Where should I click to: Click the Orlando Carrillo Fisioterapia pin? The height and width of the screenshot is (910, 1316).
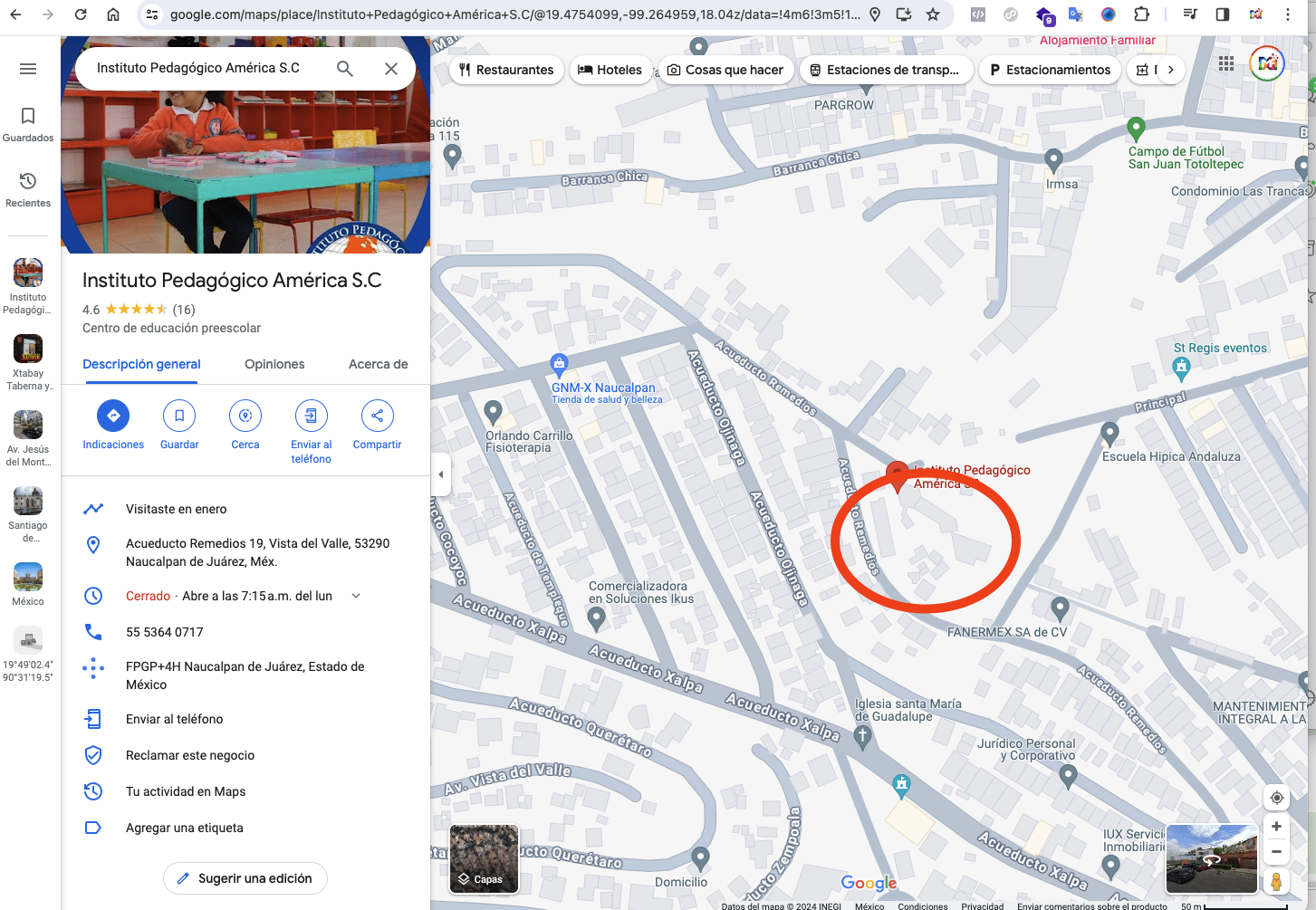tap(493, 413)
